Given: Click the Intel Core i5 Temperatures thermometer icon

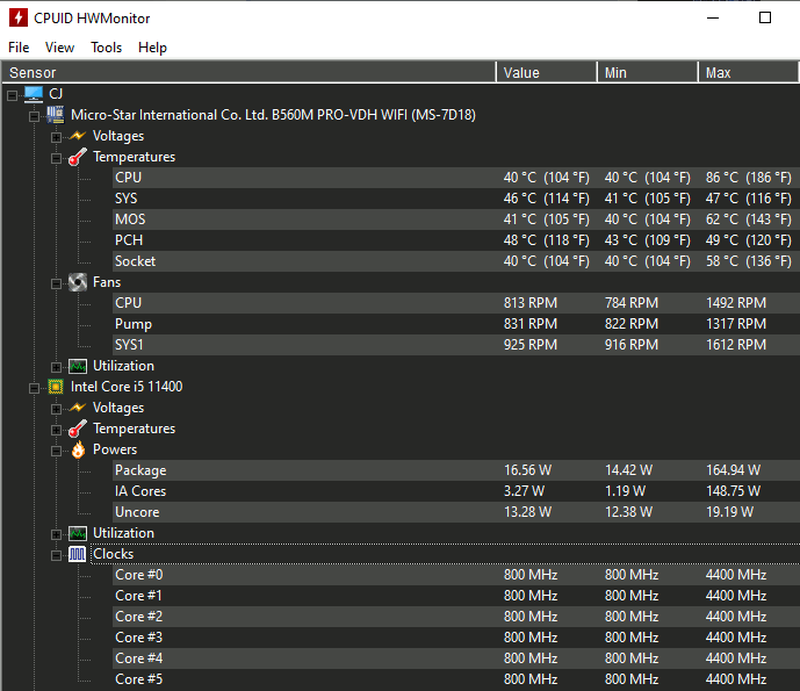Looking at the screenshot, I should pyautogui.click(x=78, y=429).
